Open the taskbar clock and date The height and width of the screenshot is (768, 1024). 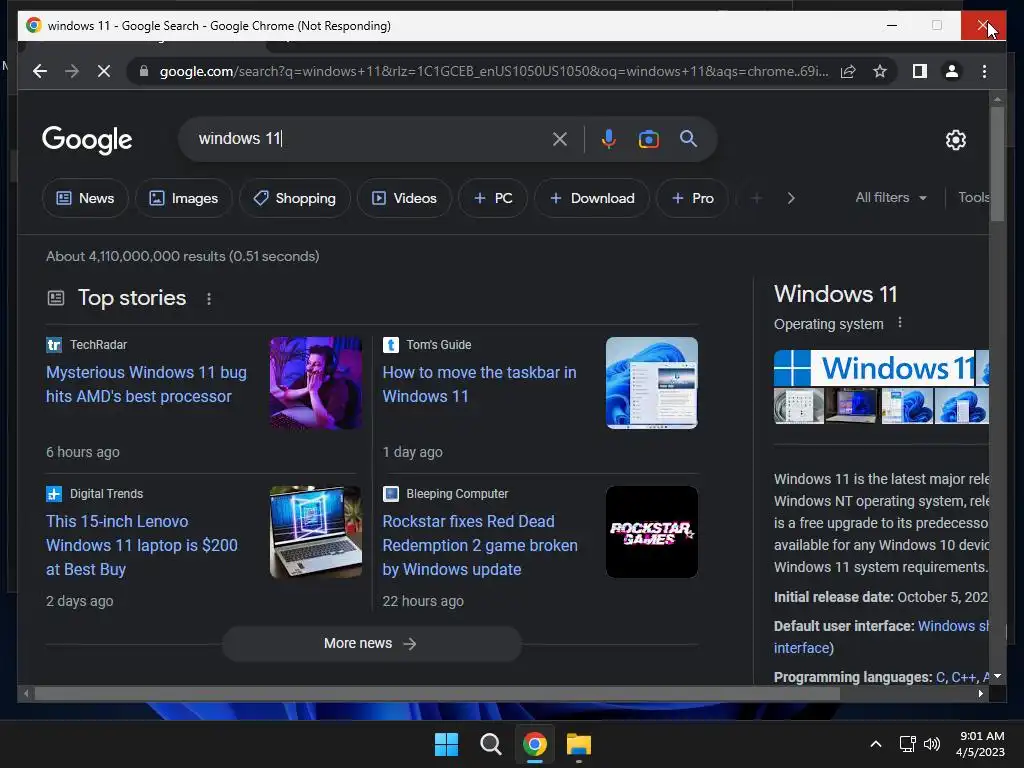tap(980, 744)
